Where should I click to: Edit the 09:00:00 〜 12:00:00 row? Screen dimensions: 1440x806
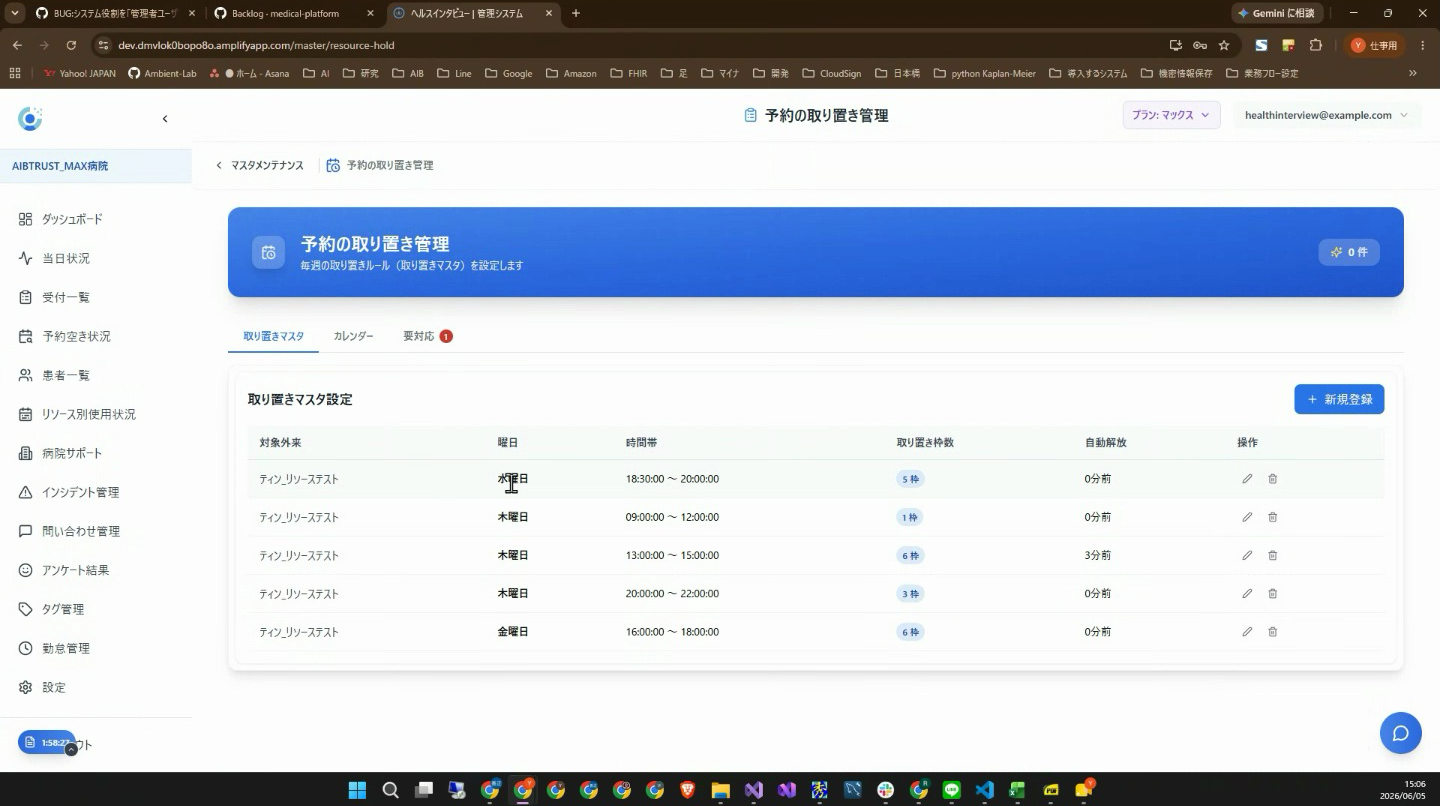click(1247, 517)
